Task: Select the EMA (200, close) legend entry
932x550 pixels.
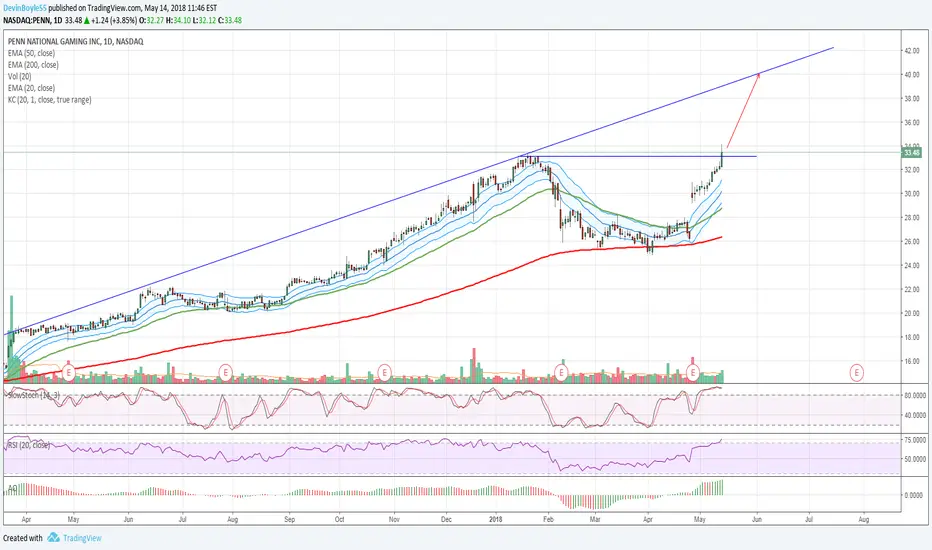Action: [x=33, y=65]
